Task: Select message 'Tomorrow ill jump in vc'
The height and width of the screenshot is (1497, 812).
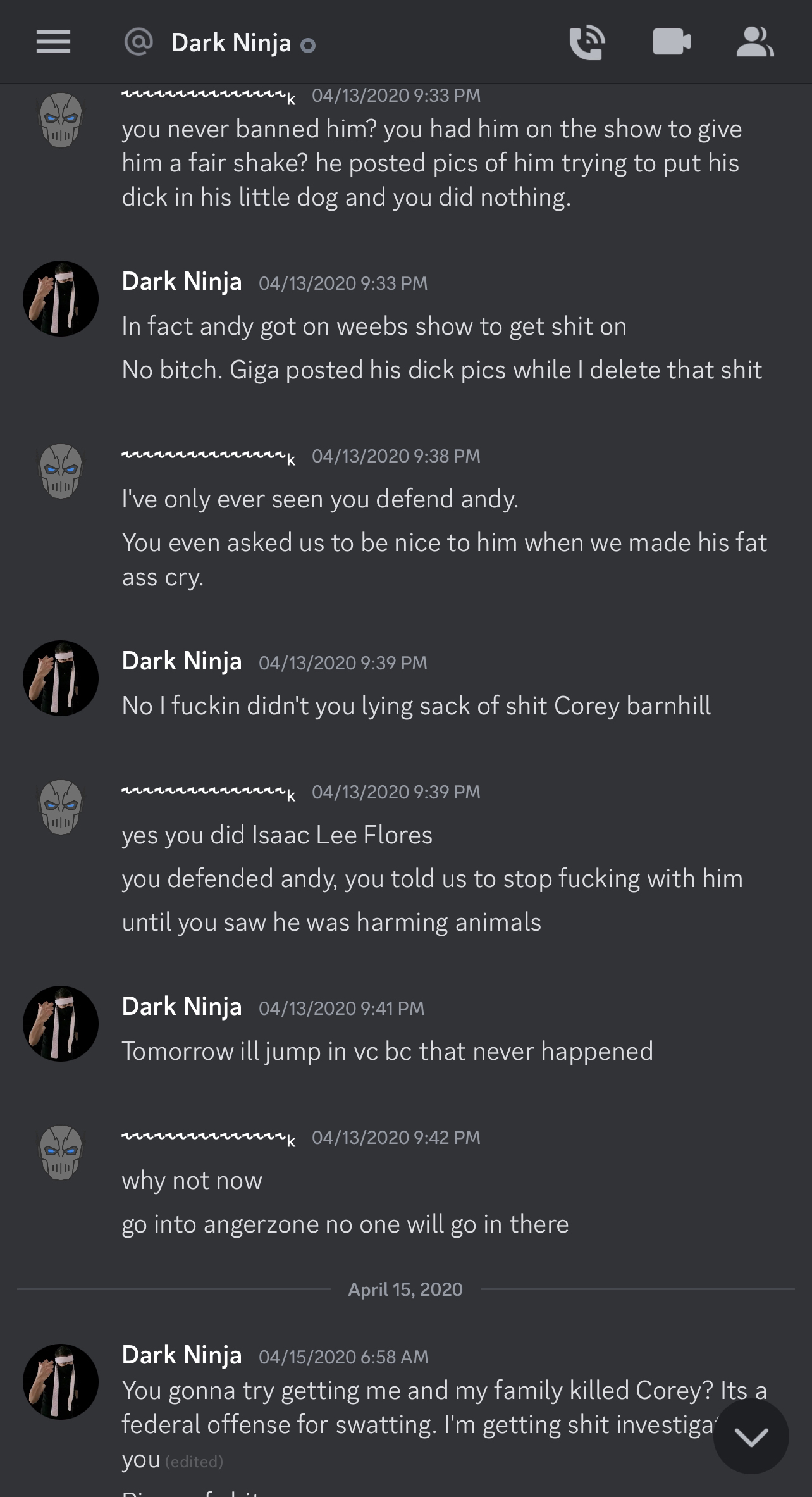Action: (387, 1052)
